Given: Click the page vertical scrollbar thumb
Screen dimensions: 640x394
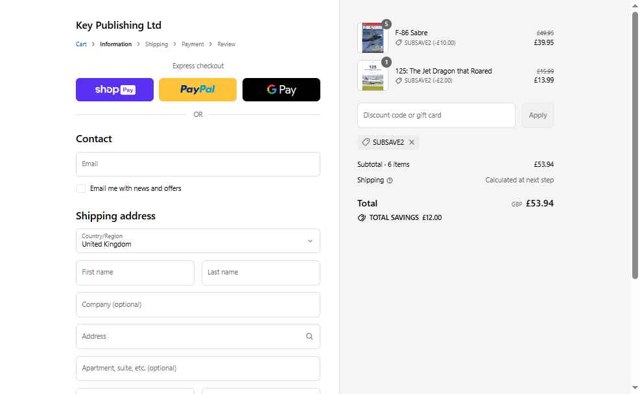Looking at the screenshot, I should tap(635, 146).
